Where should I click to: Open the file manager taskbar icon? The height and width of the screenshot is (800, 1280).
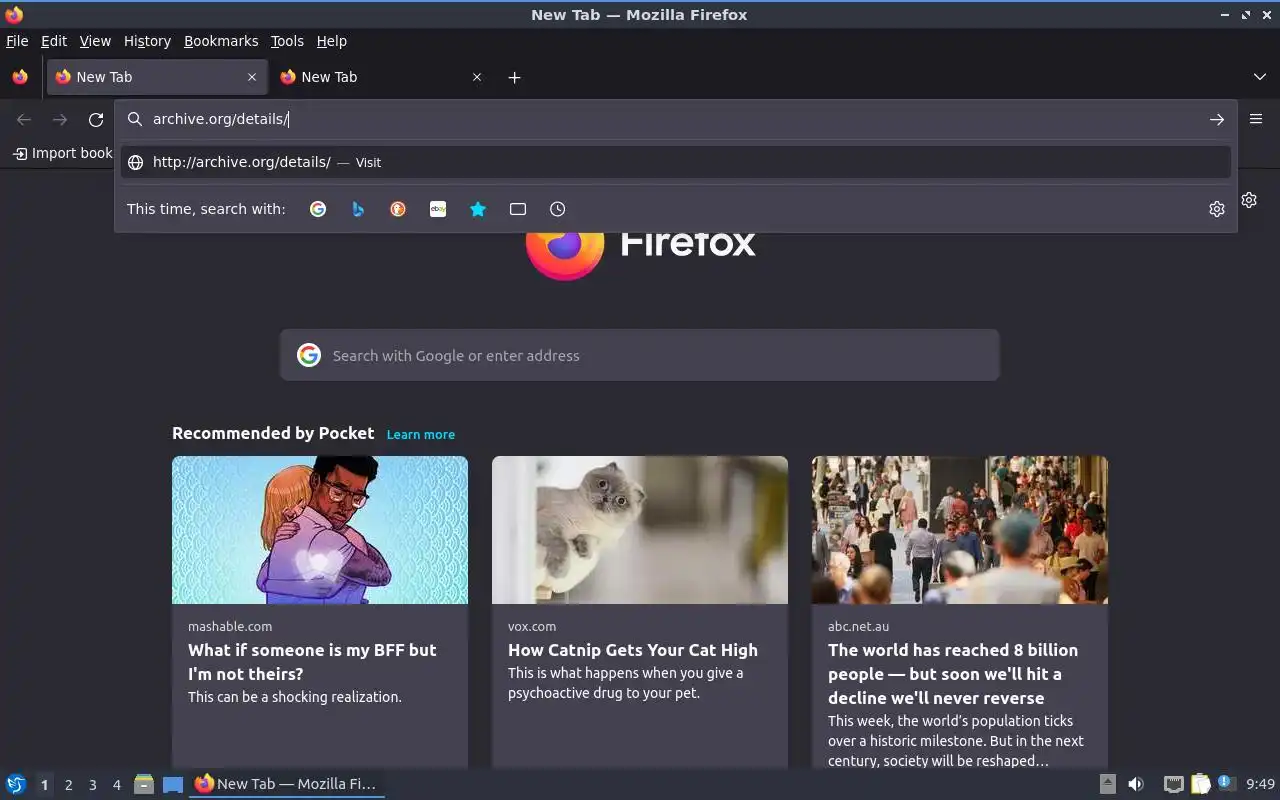[144, 784]
